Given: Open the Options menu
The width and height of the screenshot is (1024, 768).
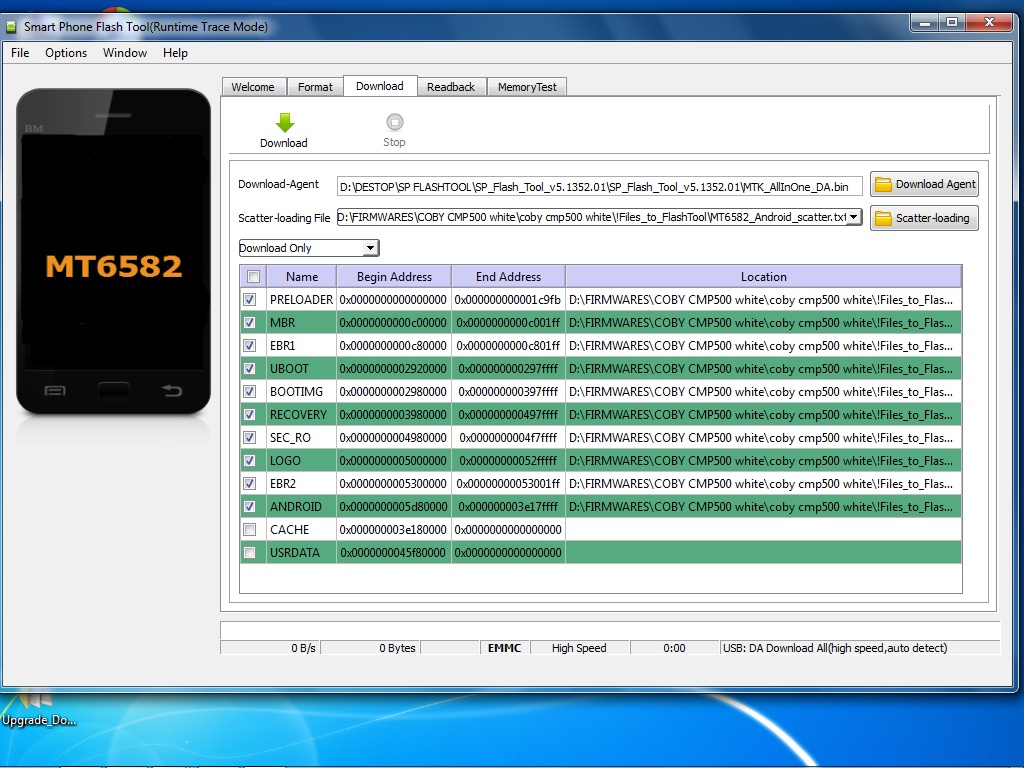Looking at the screenshot, I should tap(66, 53).
